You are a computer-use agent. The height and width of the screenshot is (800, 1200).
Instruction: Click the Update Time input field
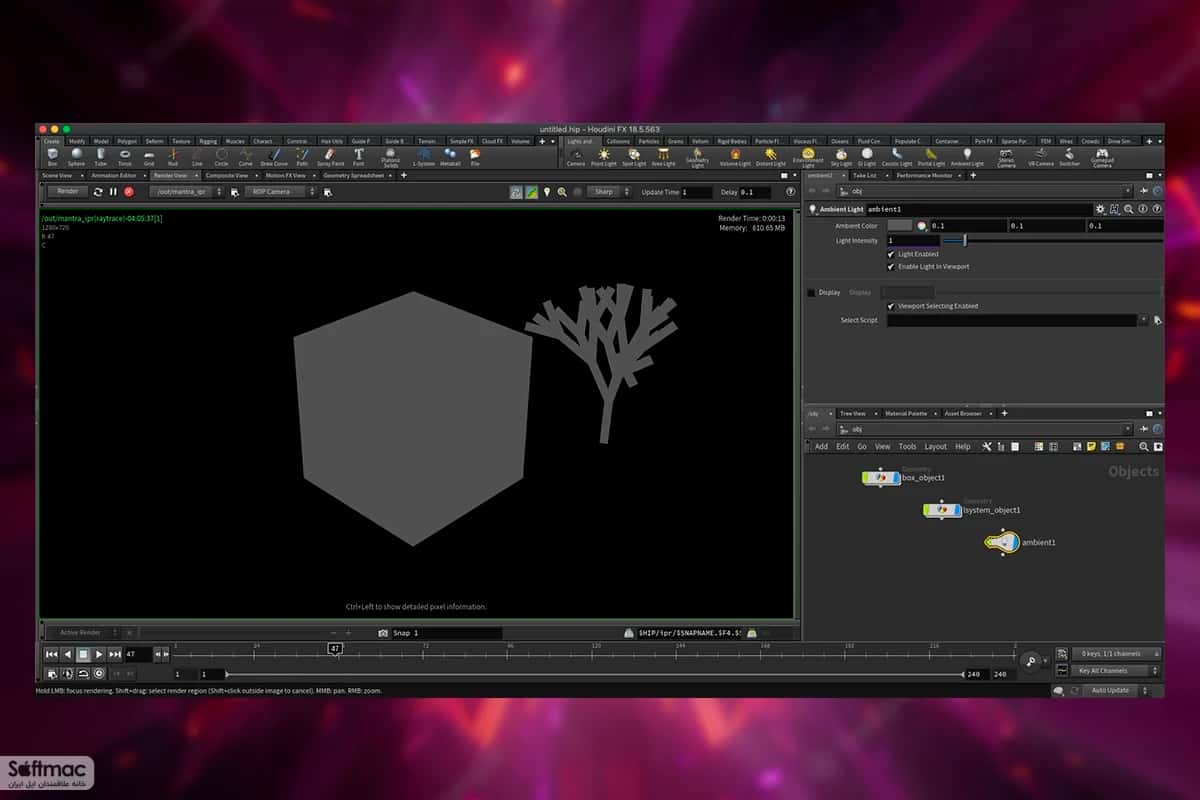click(696, 191)
